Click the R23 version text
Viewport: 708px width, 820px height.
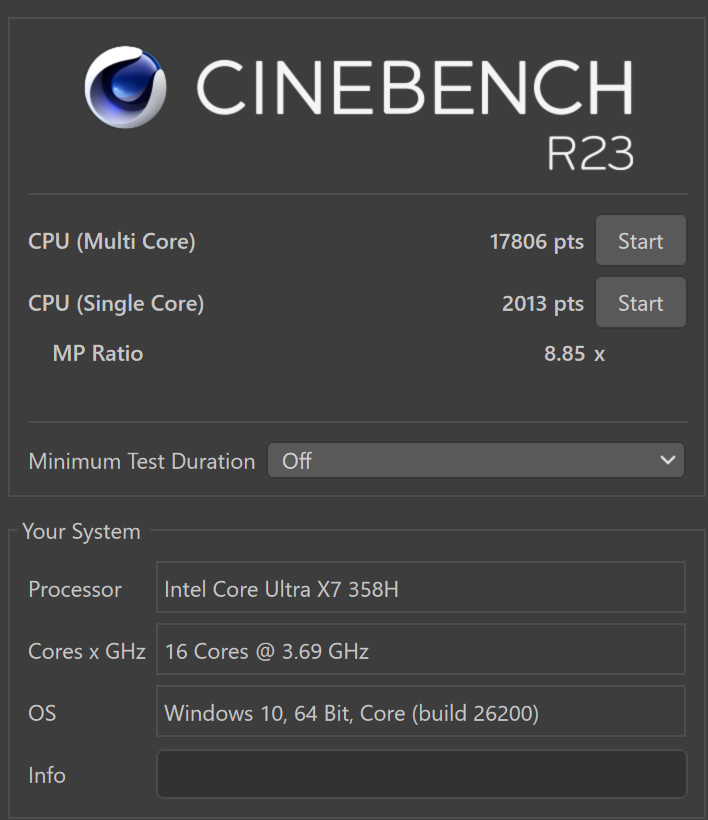point(590,153)
